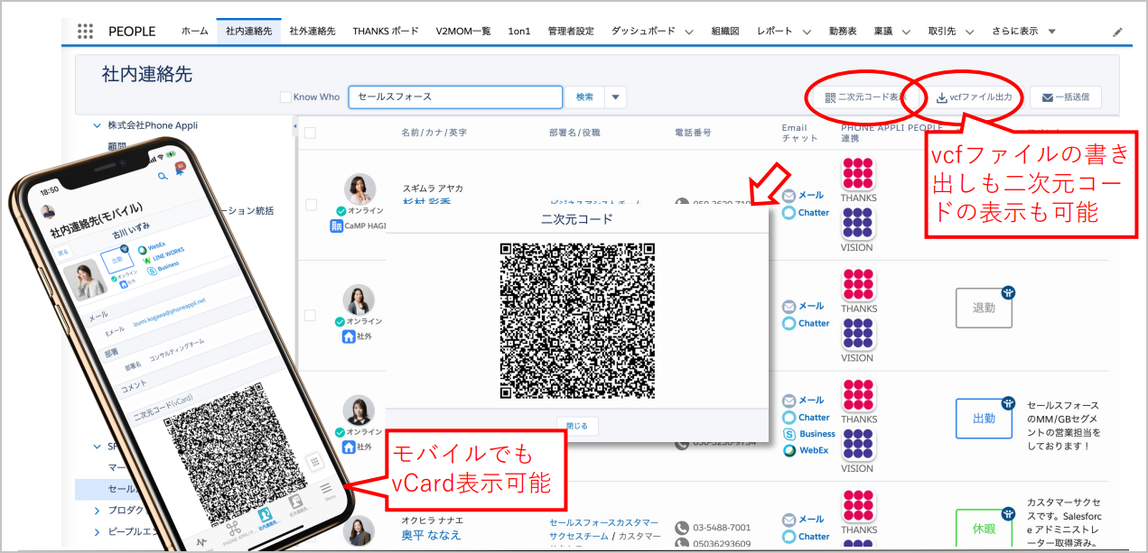Click the vcfファイル出力 button

click(x=974, y=98)
